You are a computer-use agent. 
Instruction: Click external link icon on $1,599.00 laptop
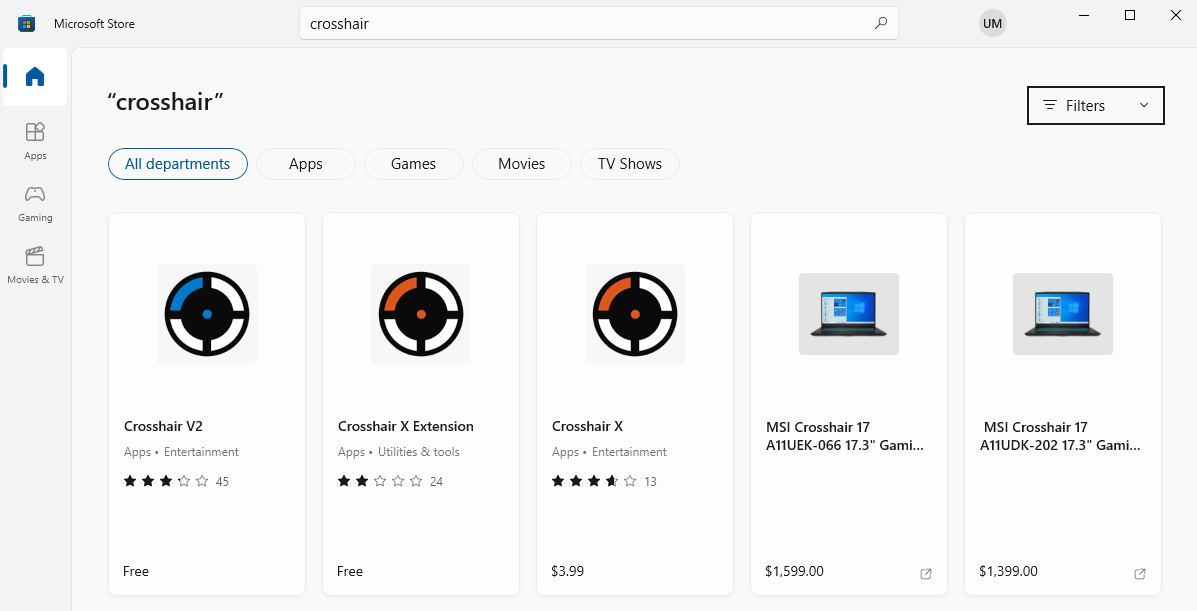925,573
